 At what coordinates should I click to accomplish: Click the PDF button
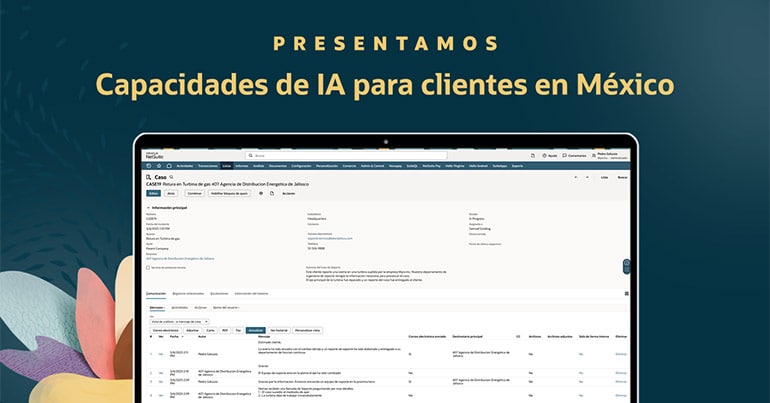point(225,330)
